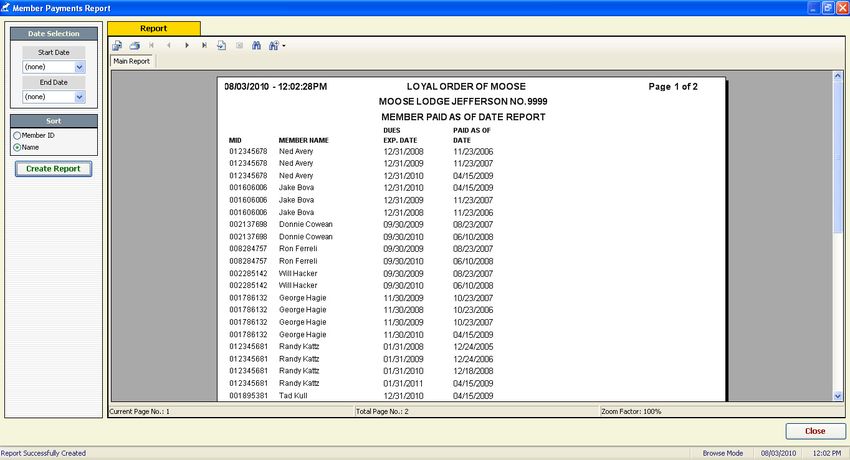This screenshot has width=850, height=460.
Task: Expand the Start Date dropdown
Action: (80, 67)
